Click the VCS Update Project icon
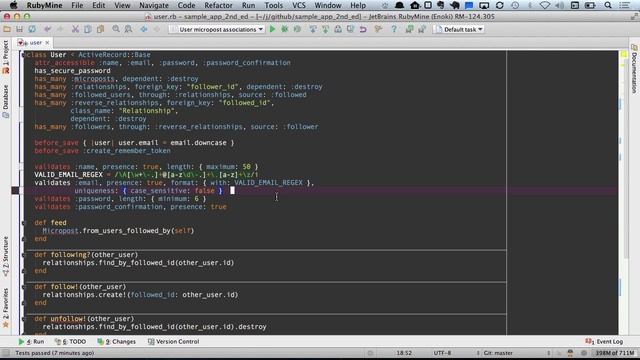This screenshot has height=360, width=640. (313, 29)
